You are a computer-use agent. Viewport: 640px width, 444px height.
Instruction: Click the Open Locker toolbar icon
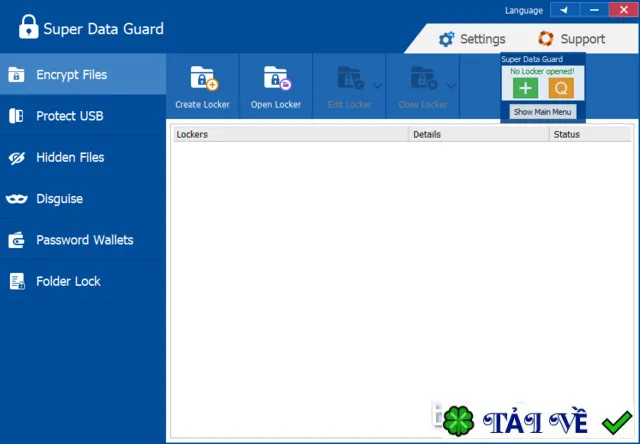277,78
